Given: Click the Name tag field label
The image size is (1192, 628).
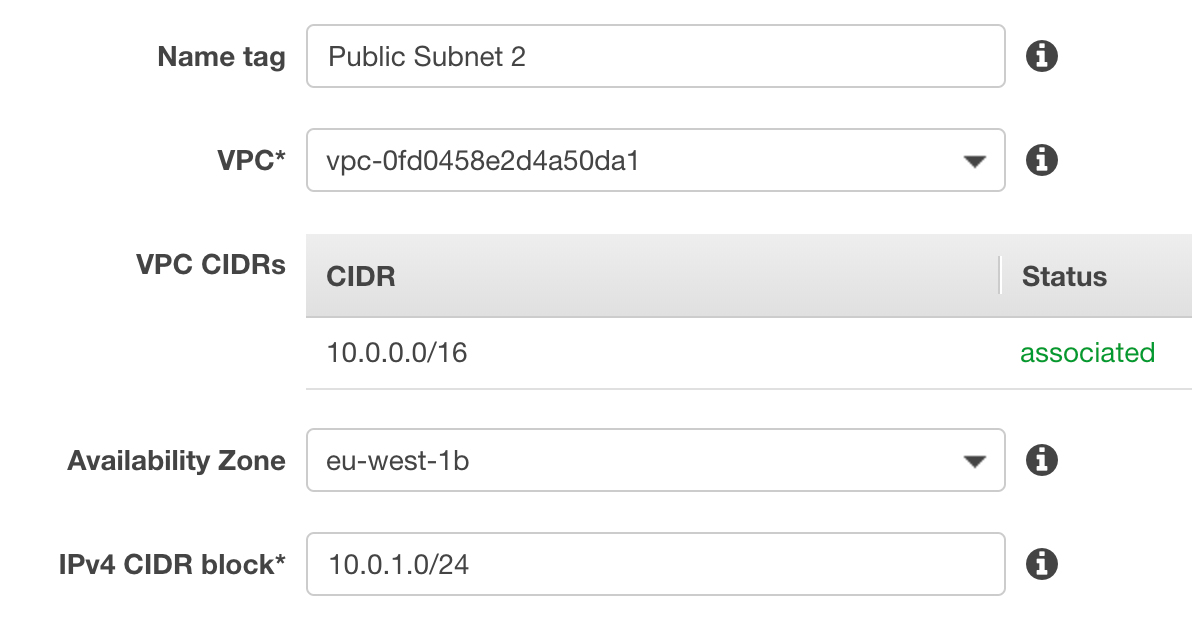Looking at the screenshot, I should point(221,57).
